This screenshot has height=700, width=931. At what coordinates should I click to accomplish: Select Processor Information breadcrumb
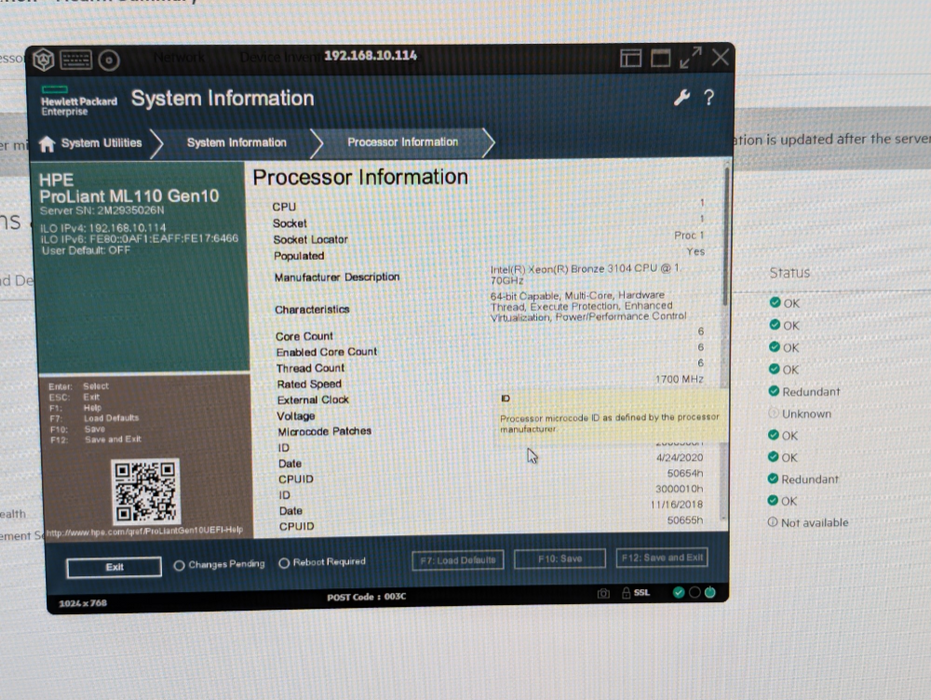(x=403, y=142)
